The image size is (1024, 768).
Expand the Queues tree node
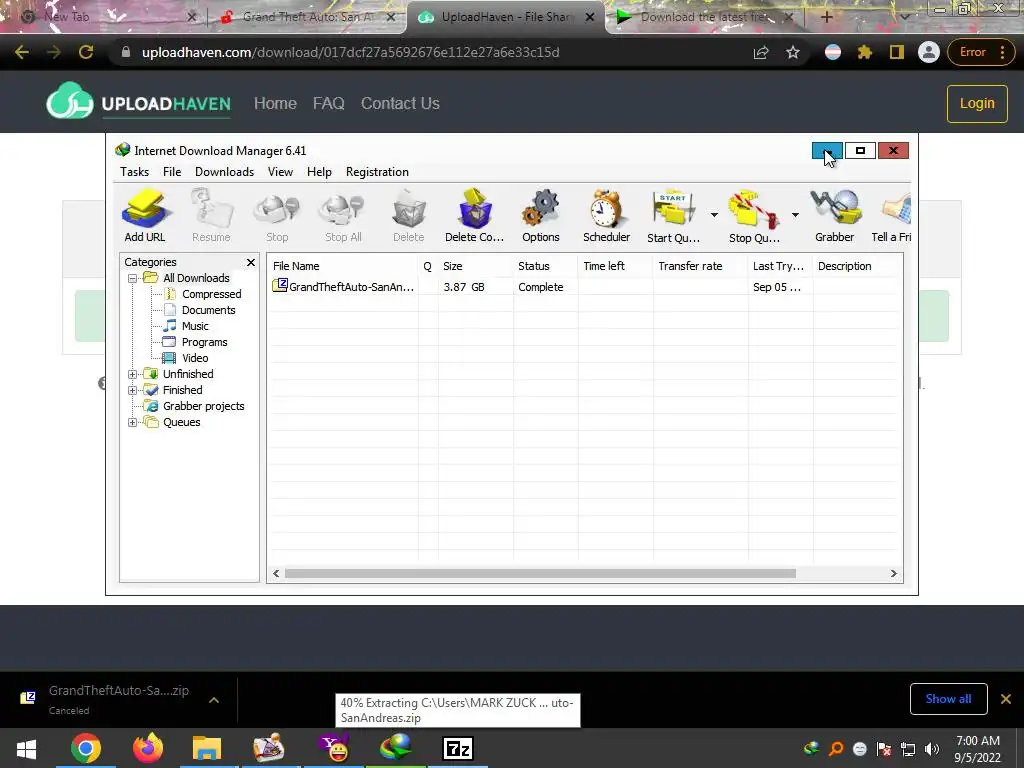(x=133, y=423)
